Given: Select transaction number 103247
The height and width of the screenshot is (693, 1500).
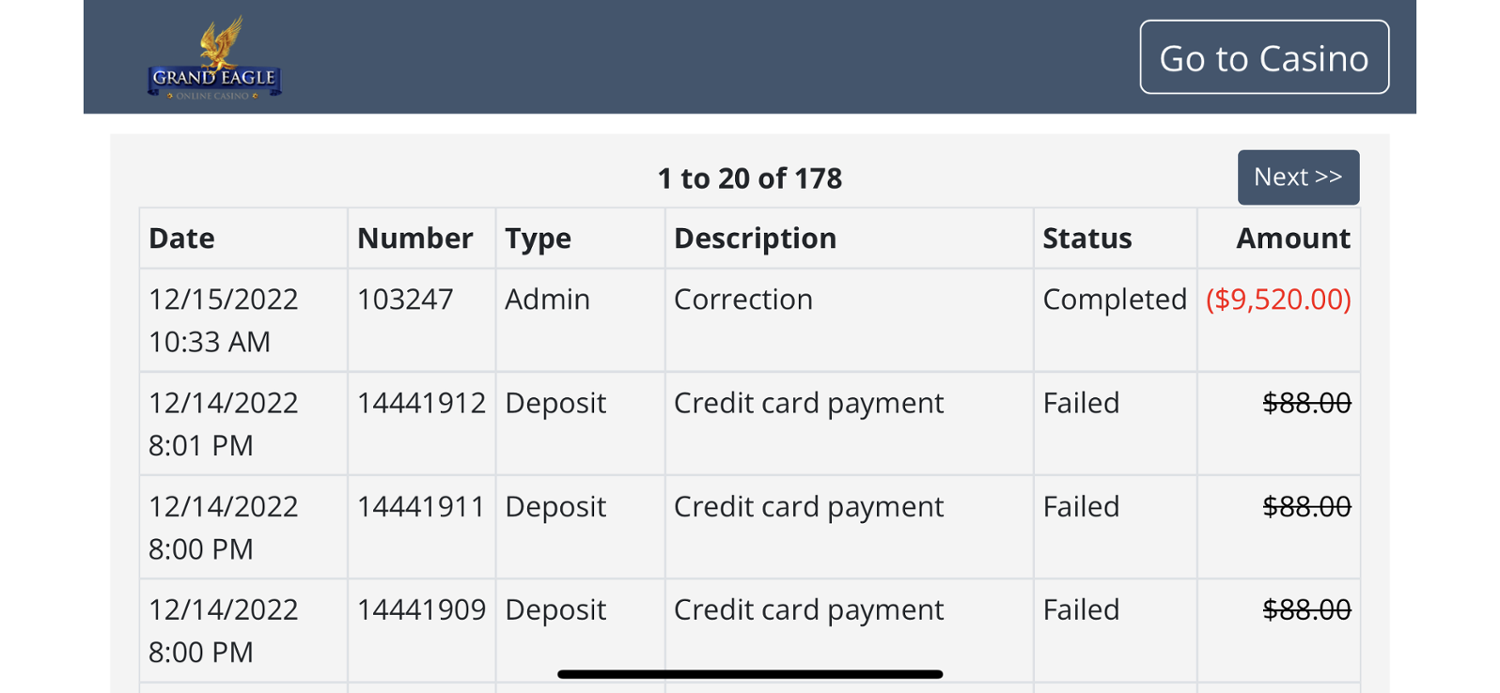Looking at the screenshot, I should [405, 299].
